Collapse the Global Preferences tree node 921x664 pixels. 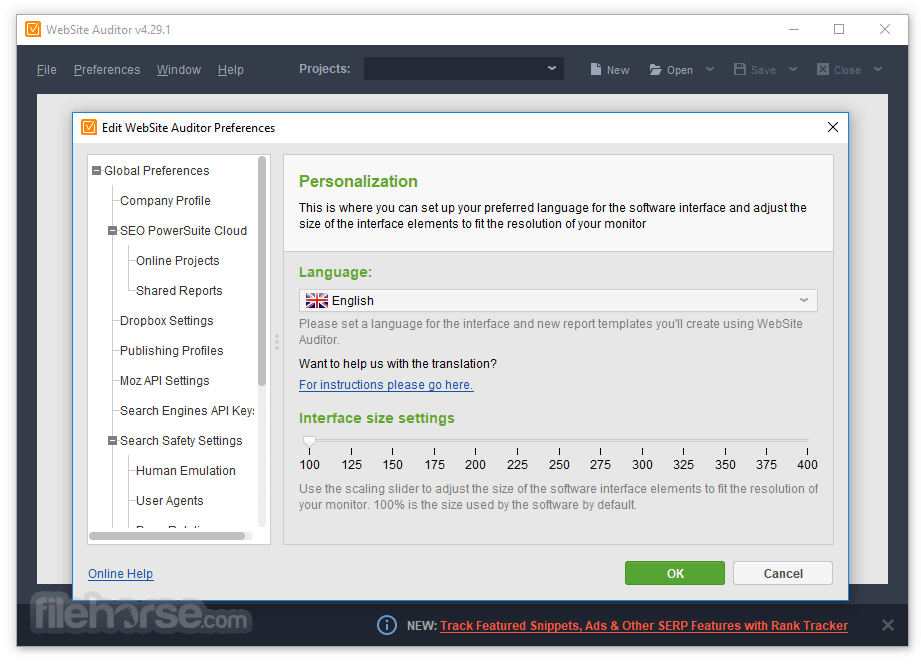pos(96,170)
